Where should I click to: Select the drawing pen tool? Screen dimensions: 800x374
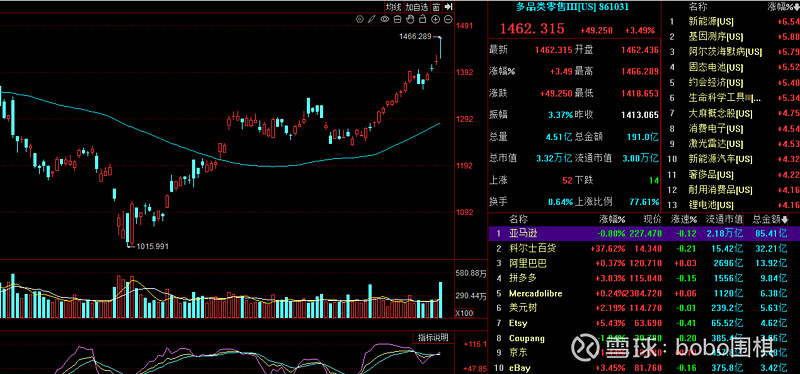coord(372,19)
